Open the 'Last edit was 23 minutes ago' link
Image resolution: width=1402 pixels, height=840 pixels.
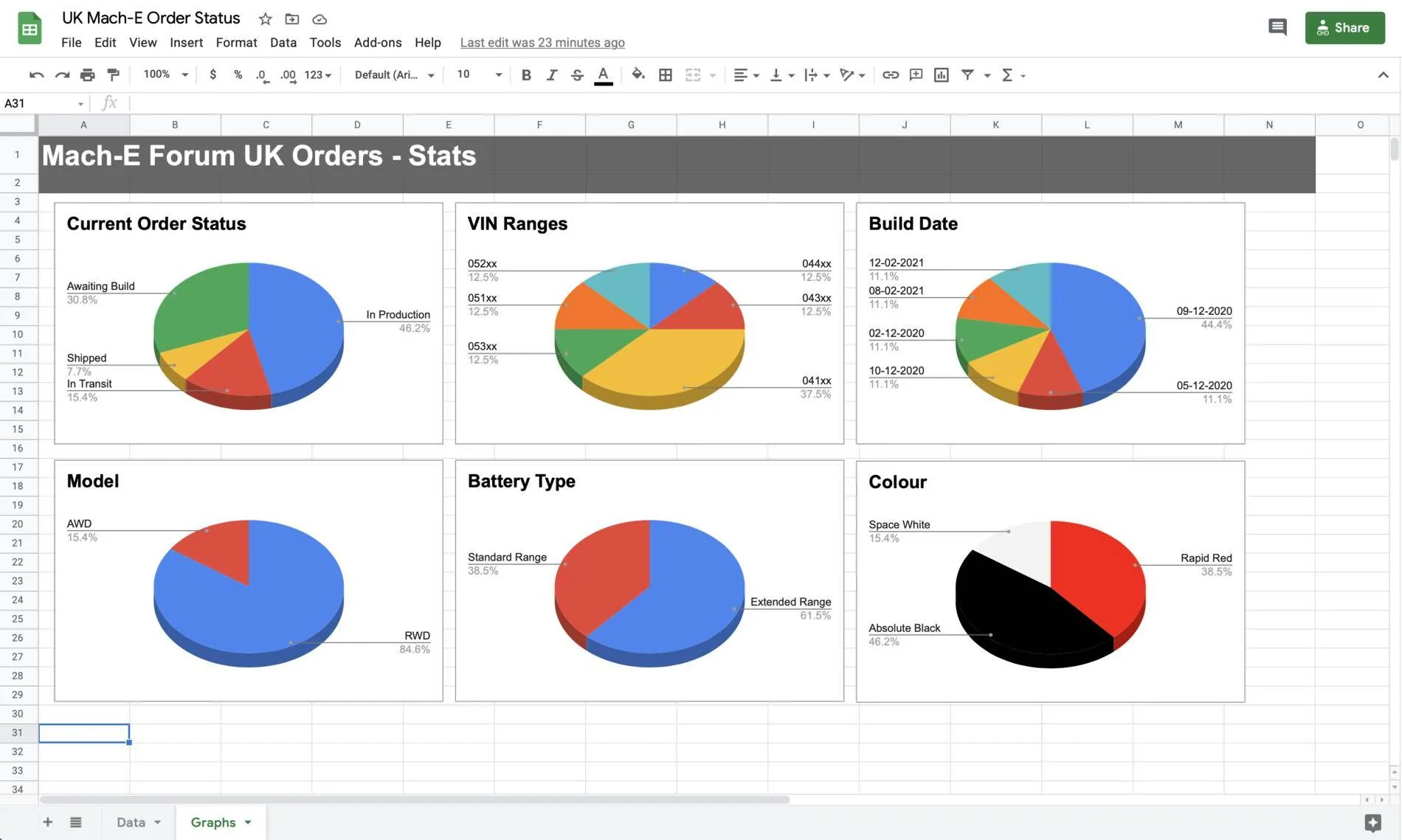[542, 43]
